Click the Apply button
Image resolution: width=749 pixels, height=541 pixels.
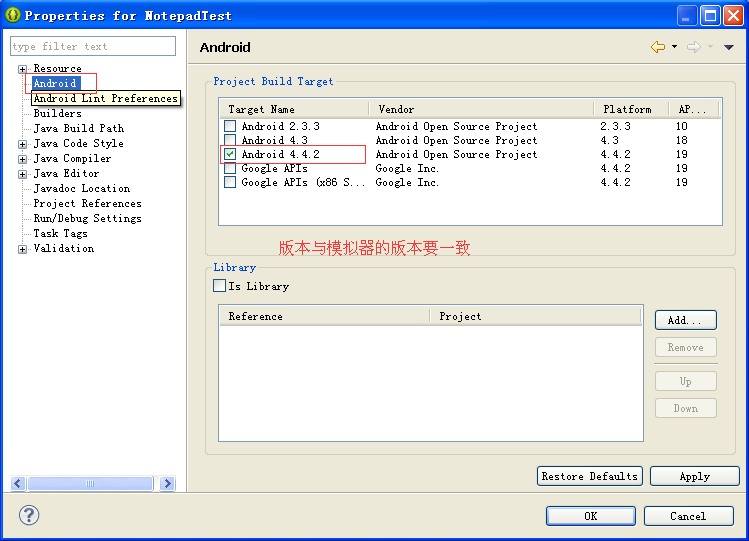point(695,476)
